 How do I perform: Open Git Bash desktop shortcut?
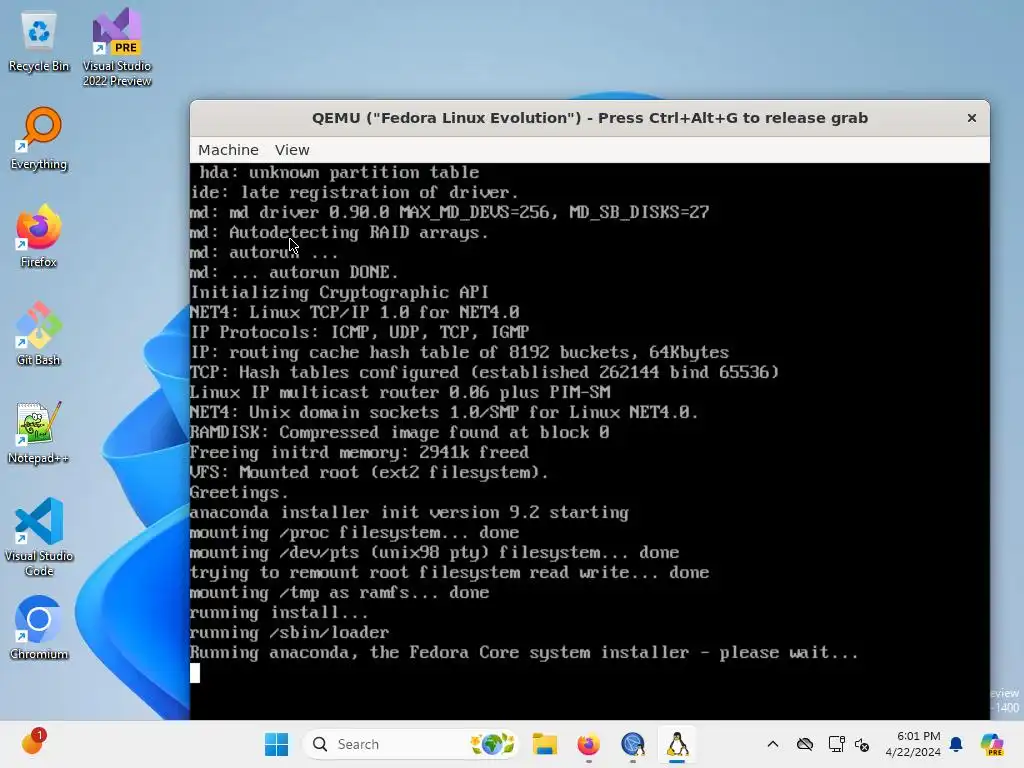39,334
